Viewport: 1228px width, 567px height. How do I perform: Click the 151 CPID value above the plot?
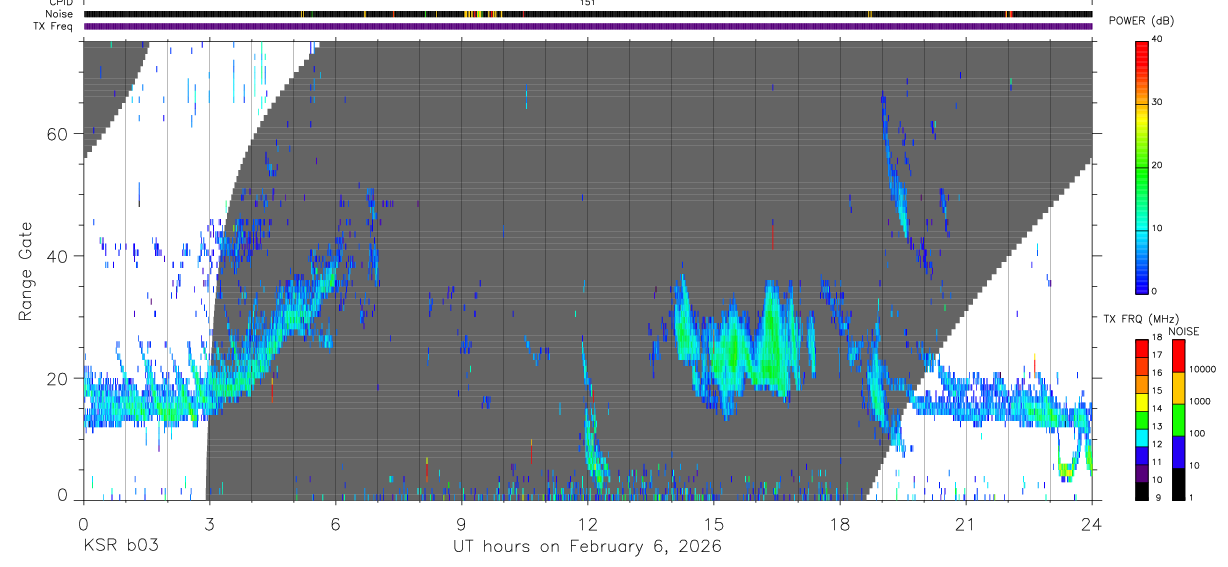point(587,3)
